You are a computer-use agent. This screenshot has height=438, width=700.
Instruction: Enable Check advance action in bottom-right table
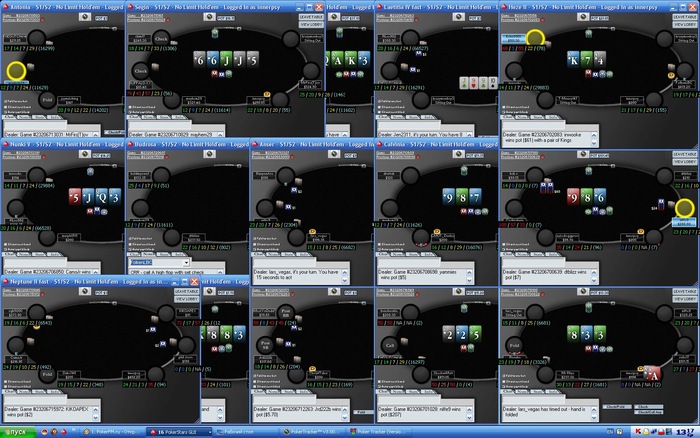point(648,407)
